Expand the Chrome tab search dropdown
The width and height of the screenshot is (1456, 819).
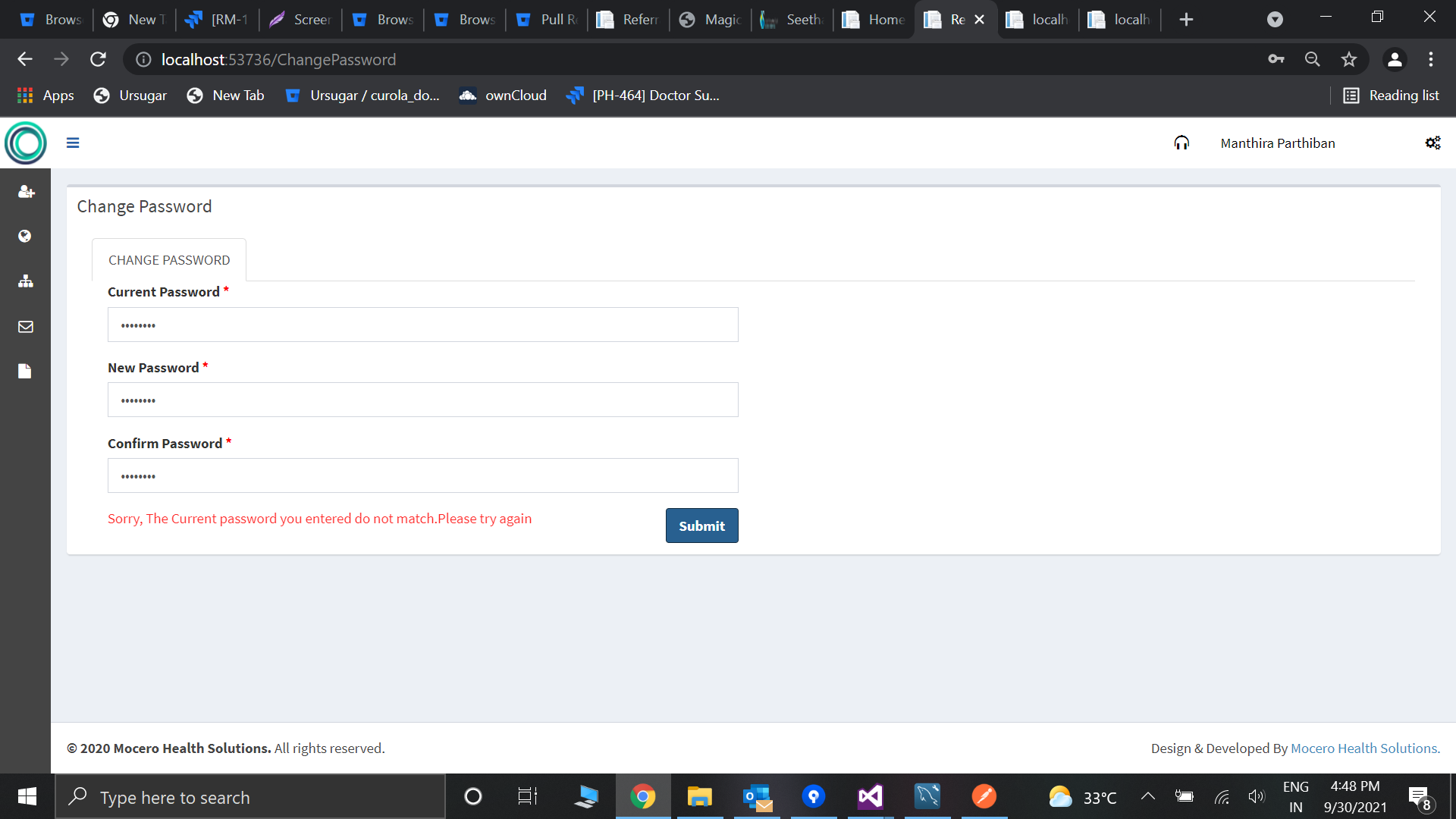pos(1275,20)
